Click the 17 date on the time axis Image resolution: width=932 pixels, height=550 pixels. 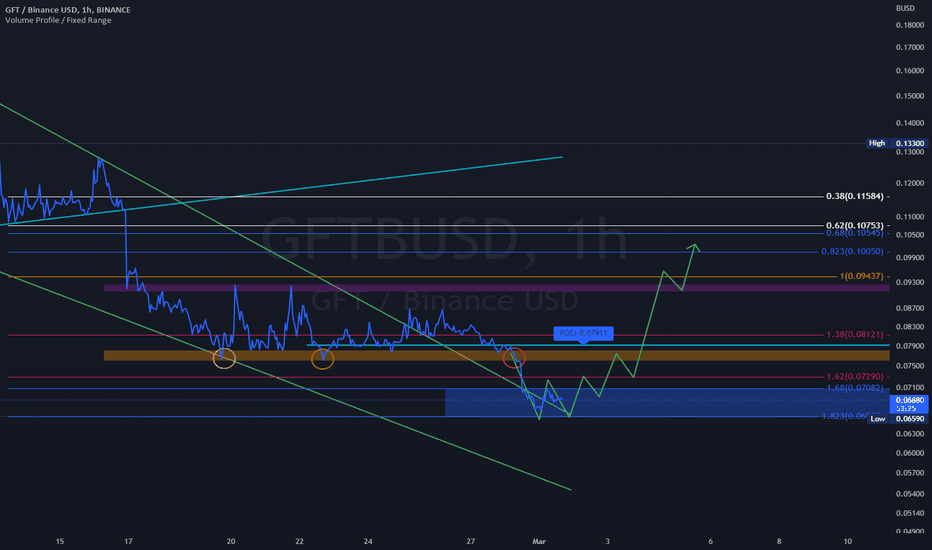(x=128, y=541)
